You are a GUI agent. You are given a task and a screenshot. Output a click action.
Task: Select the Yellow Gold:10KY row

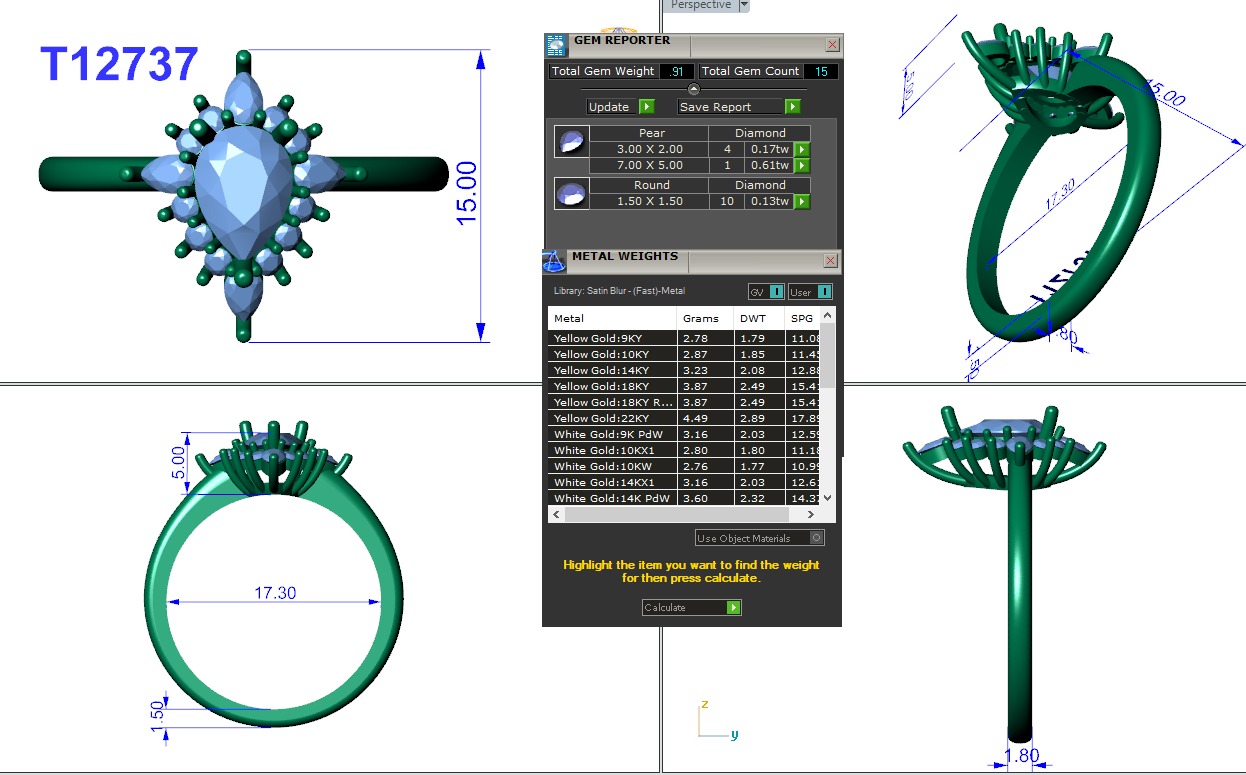[x=684, y=354]
